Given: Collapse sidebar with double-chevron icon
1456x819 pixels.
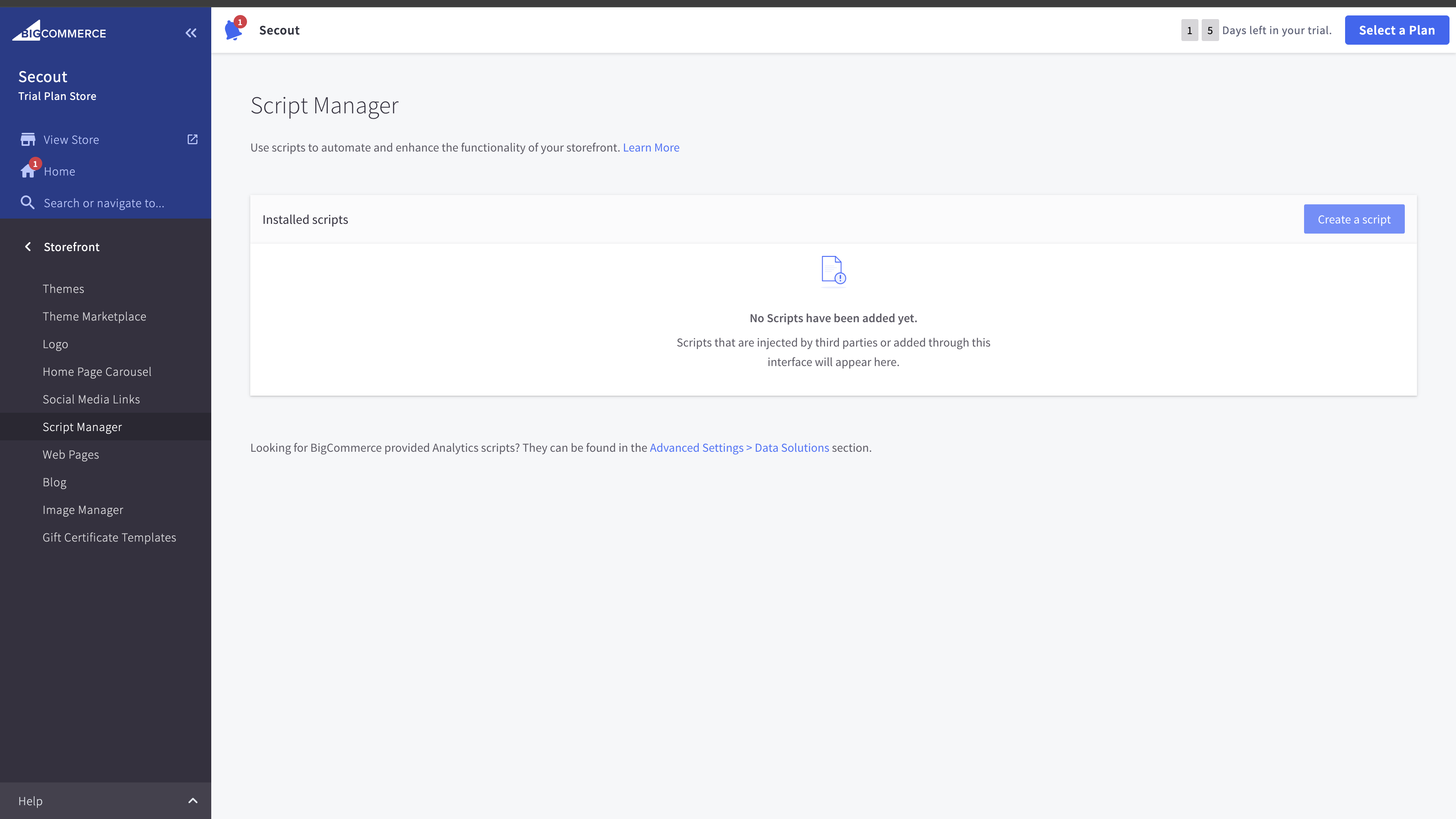Looking at the screenshot, I should [x=191, y=33].
